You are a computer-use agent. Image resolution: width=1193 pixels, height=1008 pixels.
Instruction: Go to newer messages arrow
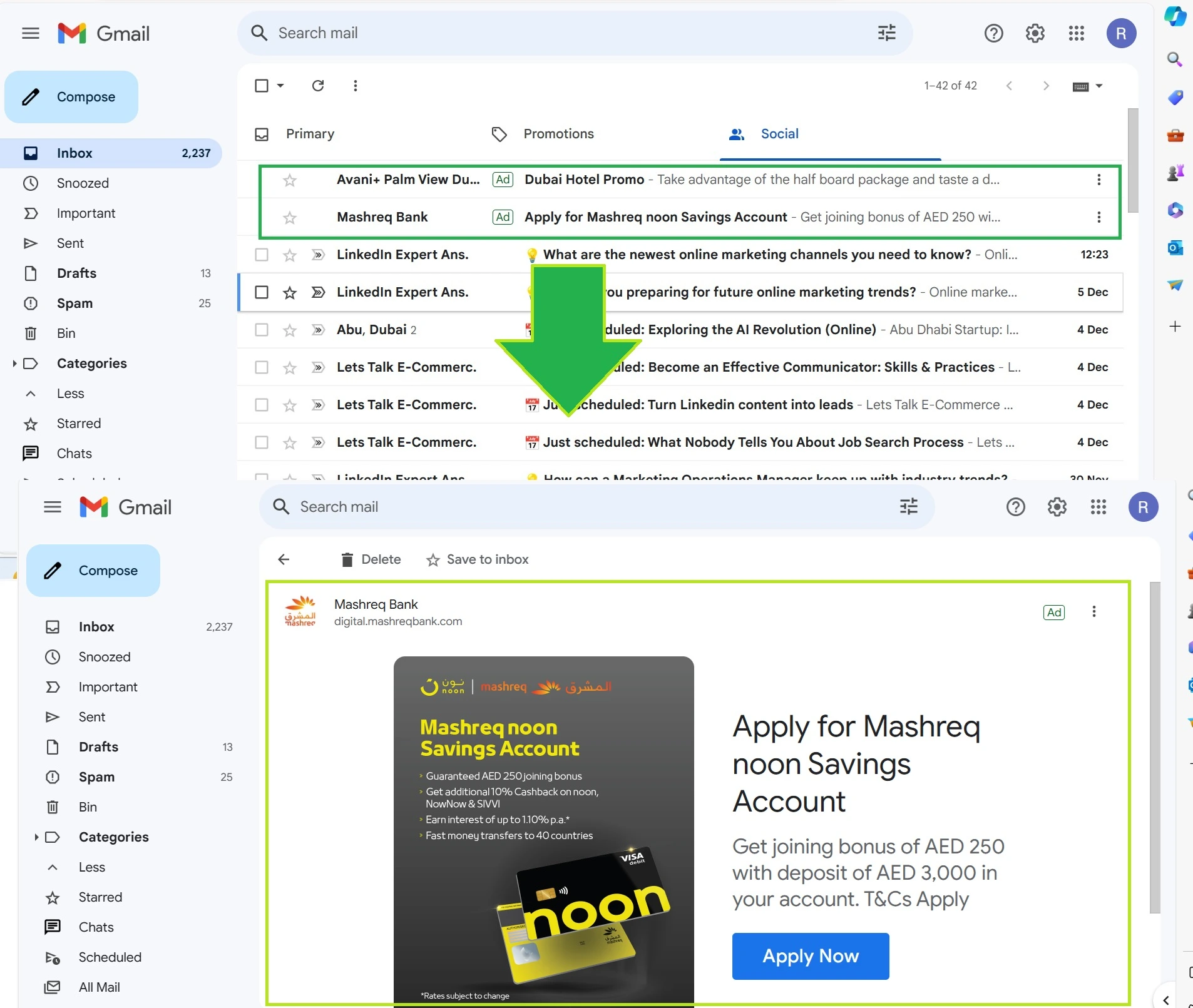1009,86
